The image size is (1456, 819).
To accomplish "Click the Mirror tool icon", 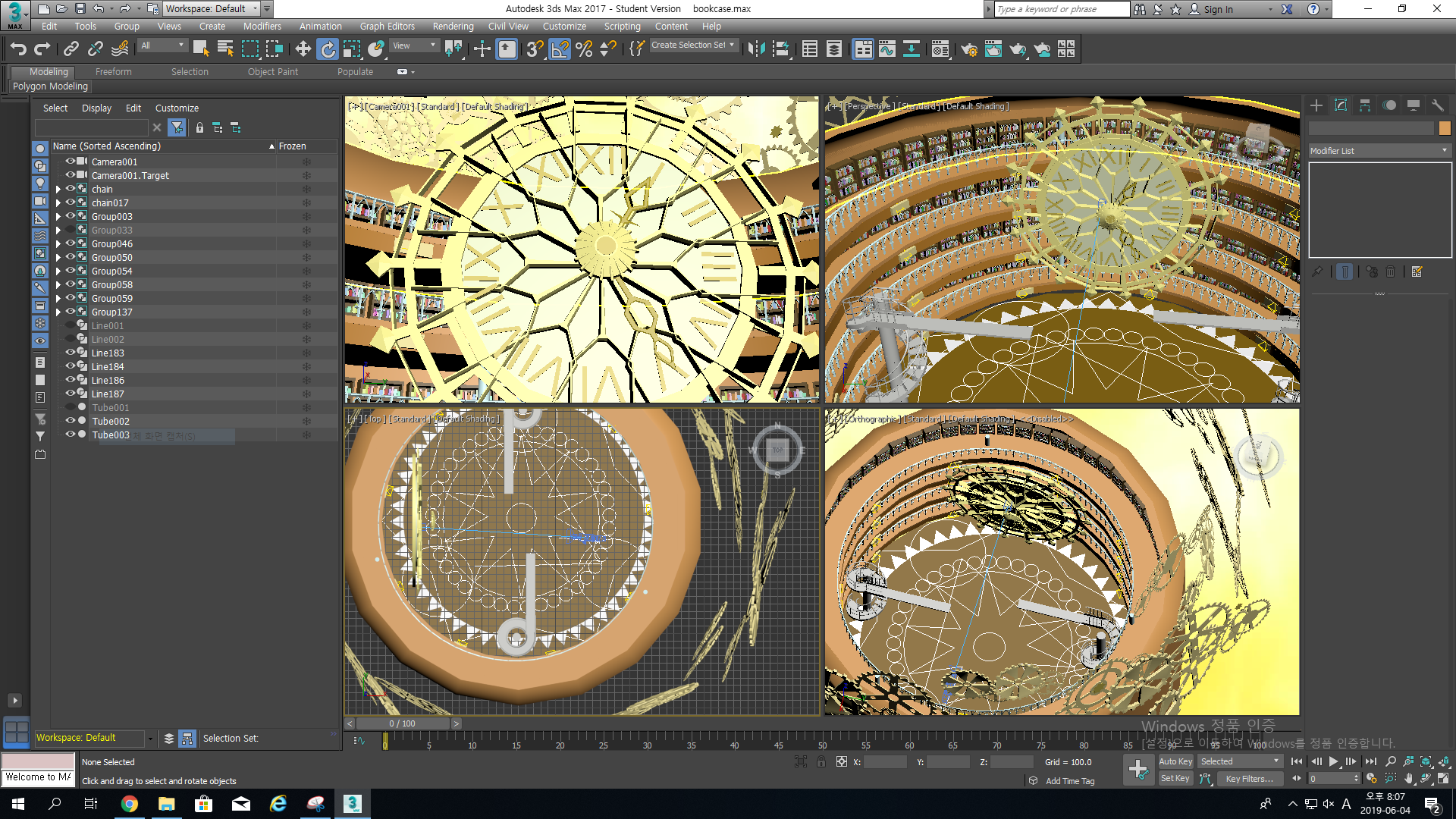I will point(755,49).
